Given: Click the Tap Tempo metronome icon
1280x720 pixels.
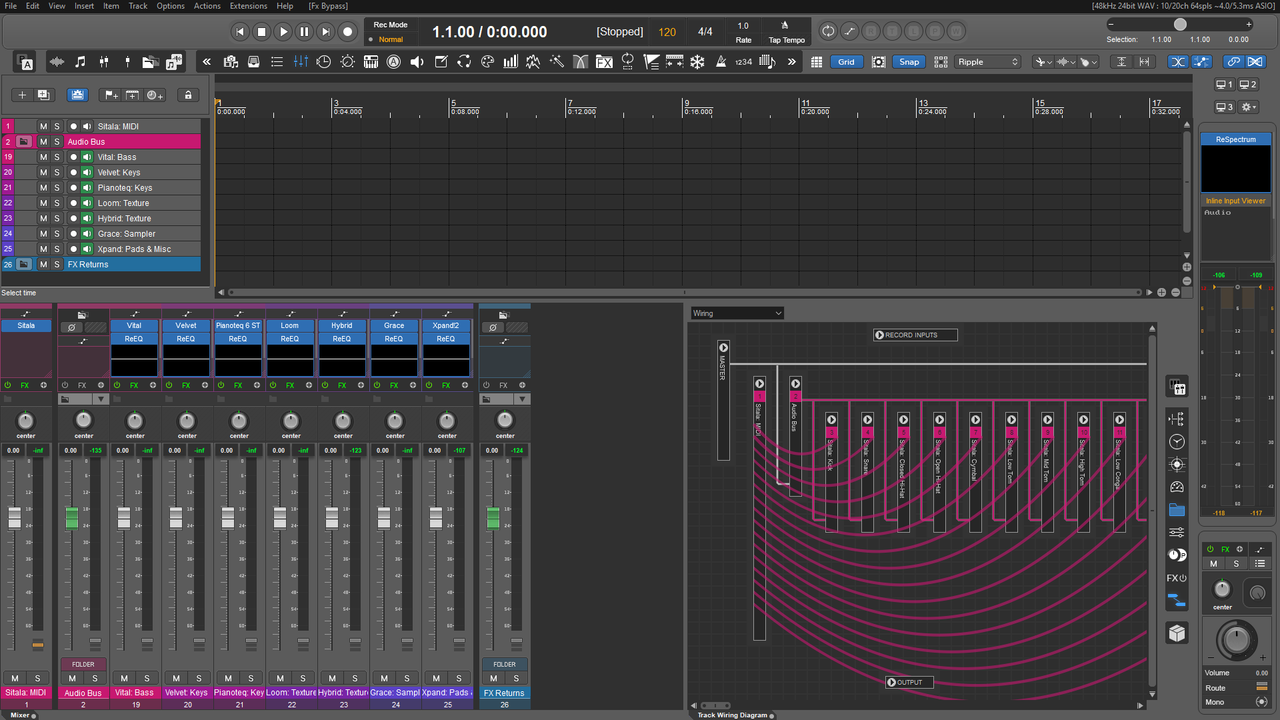Looking at the screenshot, I should 785,26.
